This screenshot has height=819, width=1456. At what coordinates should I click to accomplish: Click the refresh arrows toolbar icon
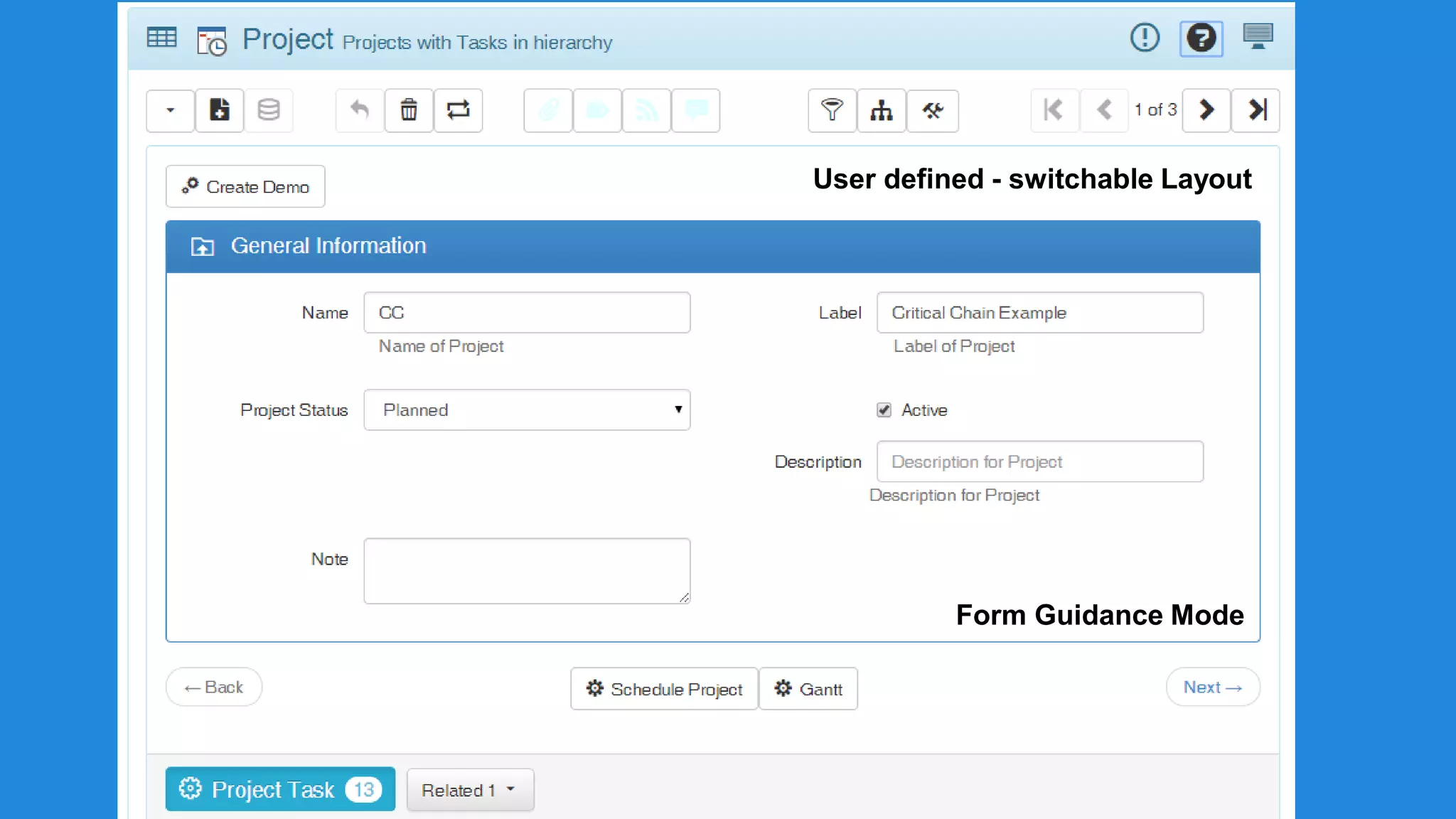458,110
